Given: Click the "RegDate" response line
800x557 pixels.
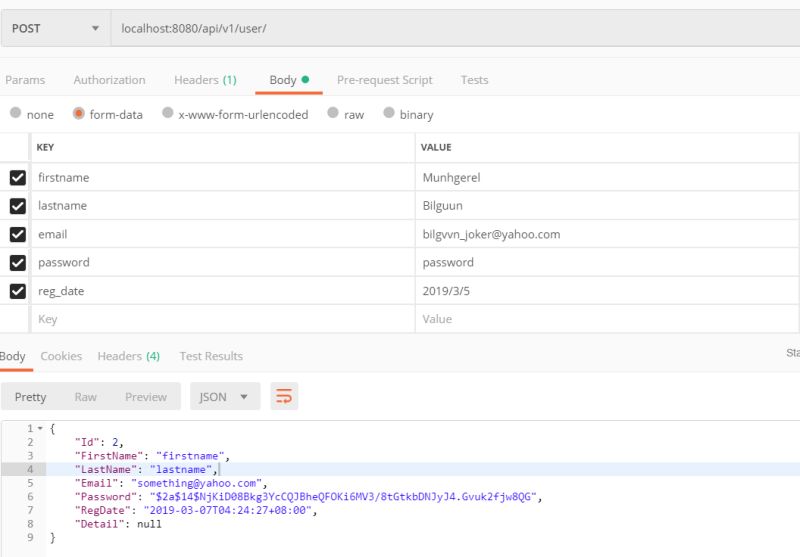Looking at the screenshot, I should pos(196,511).
